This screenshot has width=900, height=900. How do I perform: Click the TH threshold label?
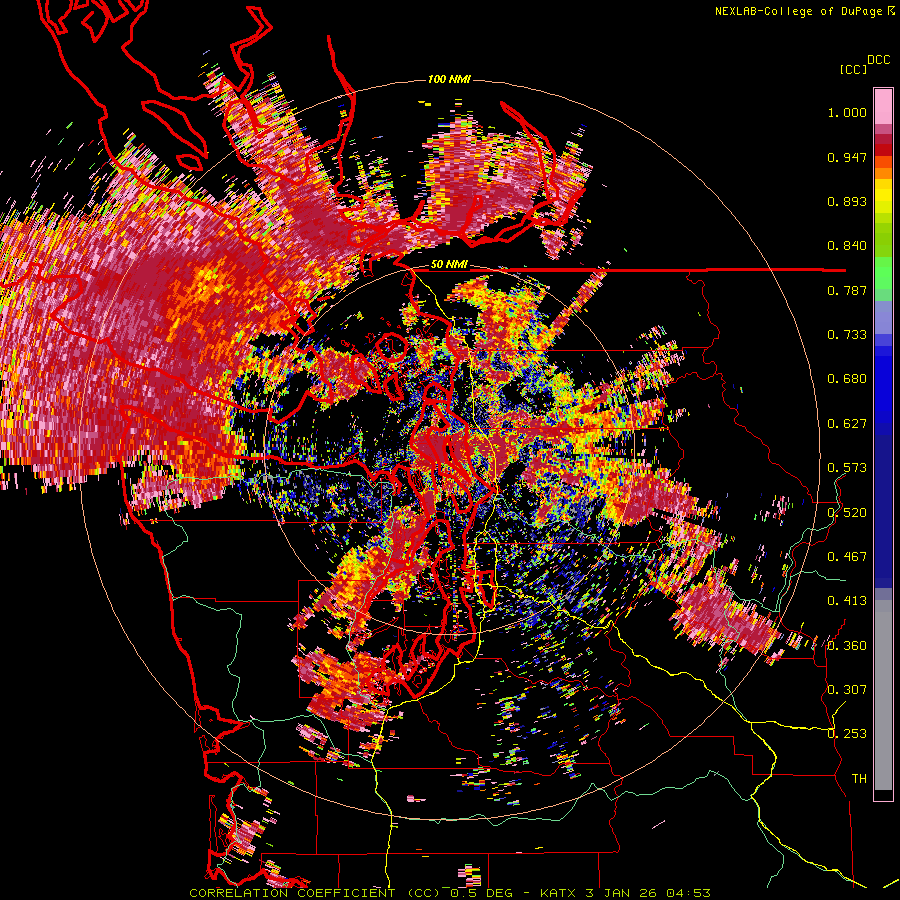pos(859,779)
